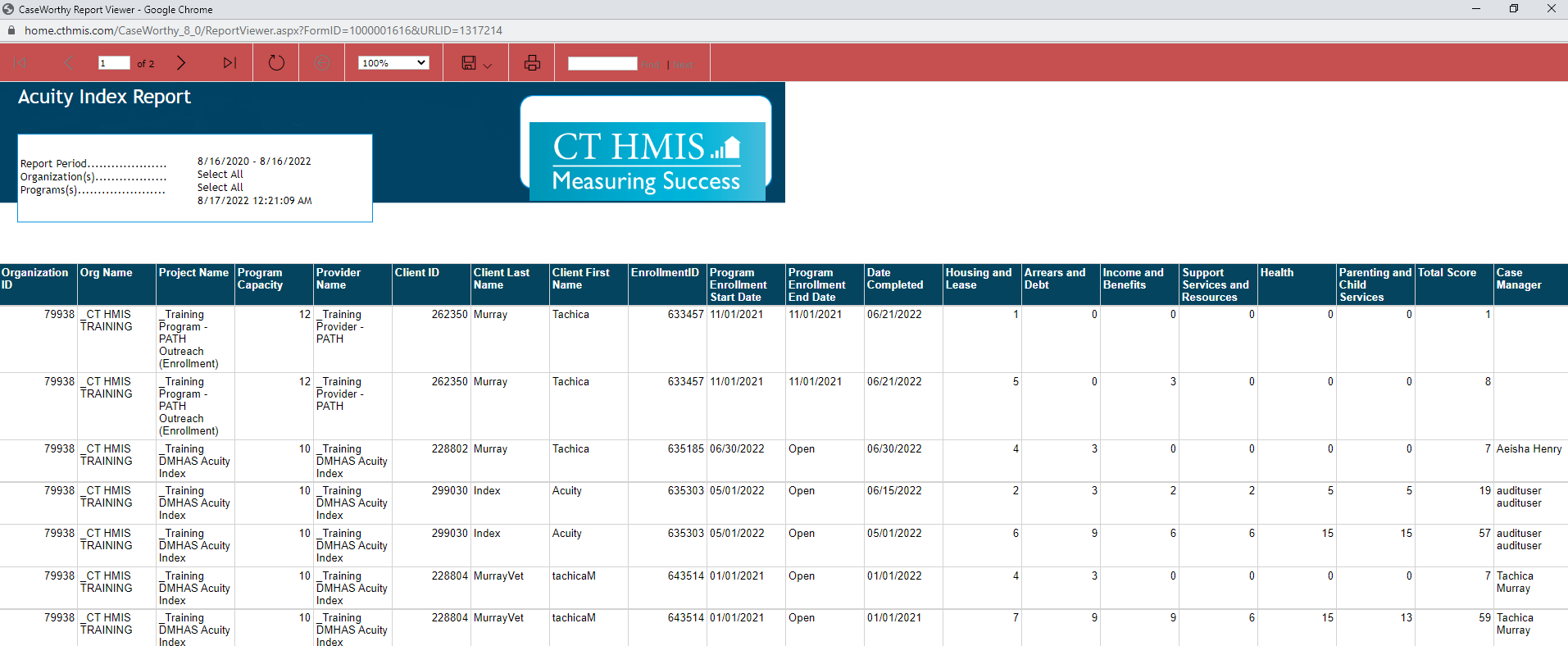The image size is (1568, 646).
Task: Click the Find link in toolbar
Action: [651, 65]
